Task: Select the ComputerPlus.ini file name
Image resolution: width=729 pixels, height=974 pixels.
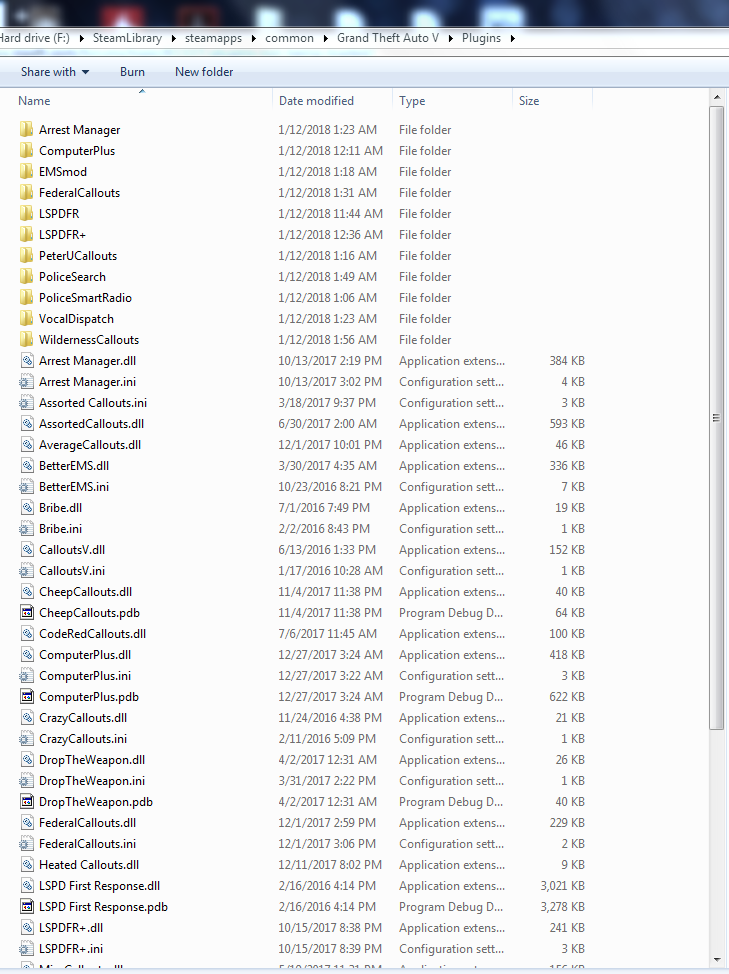Action: [85, 676]
